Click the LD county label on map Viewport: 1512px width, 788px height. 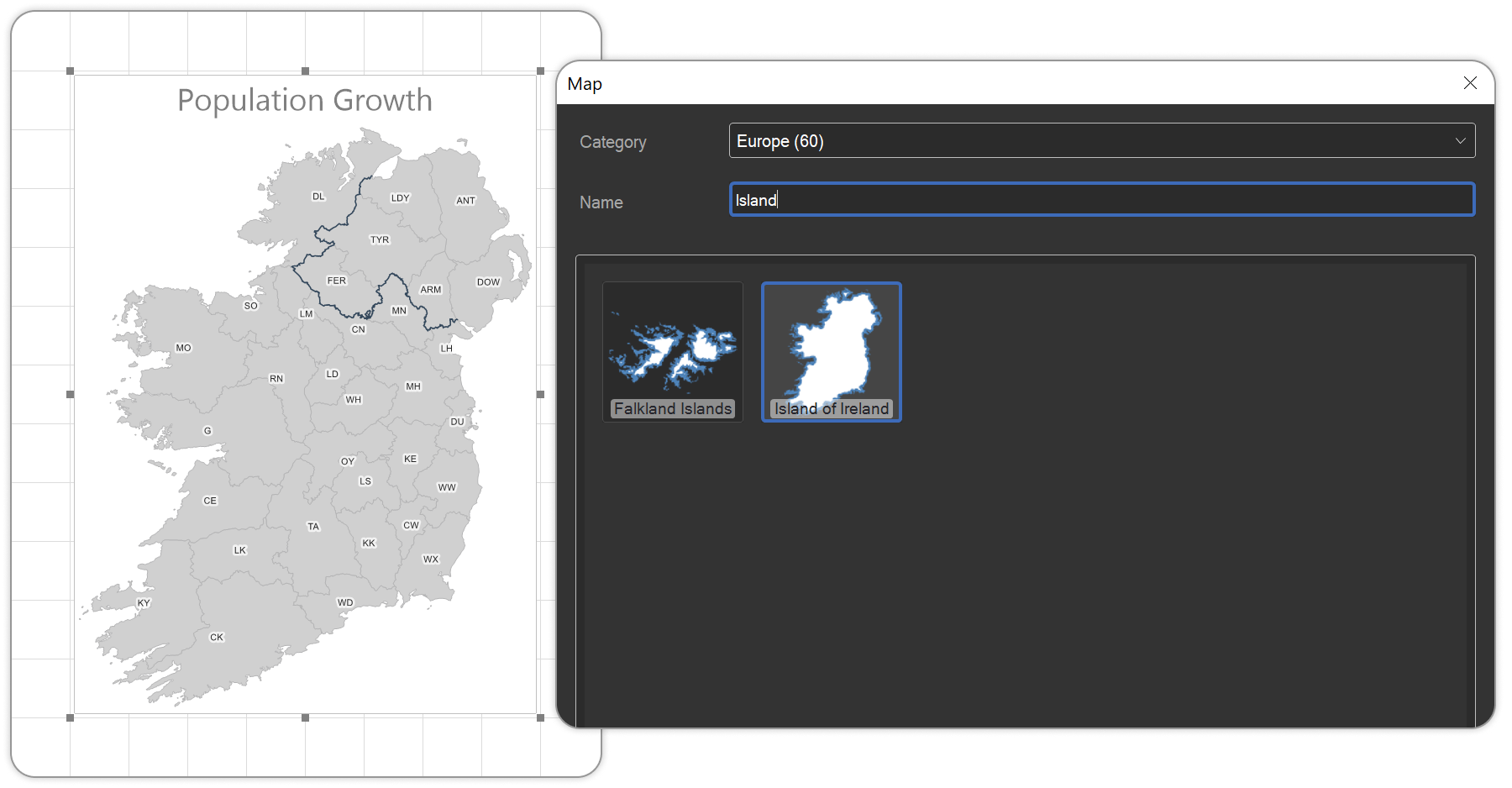click(333, 374)
